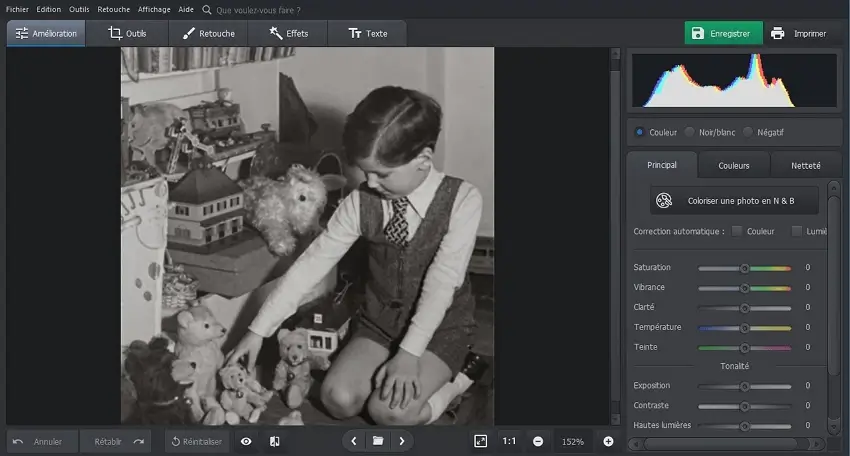Open the Outils menu in menu bar
The height and width of the screenshot is (456, 850).
(x=79, y=9)
